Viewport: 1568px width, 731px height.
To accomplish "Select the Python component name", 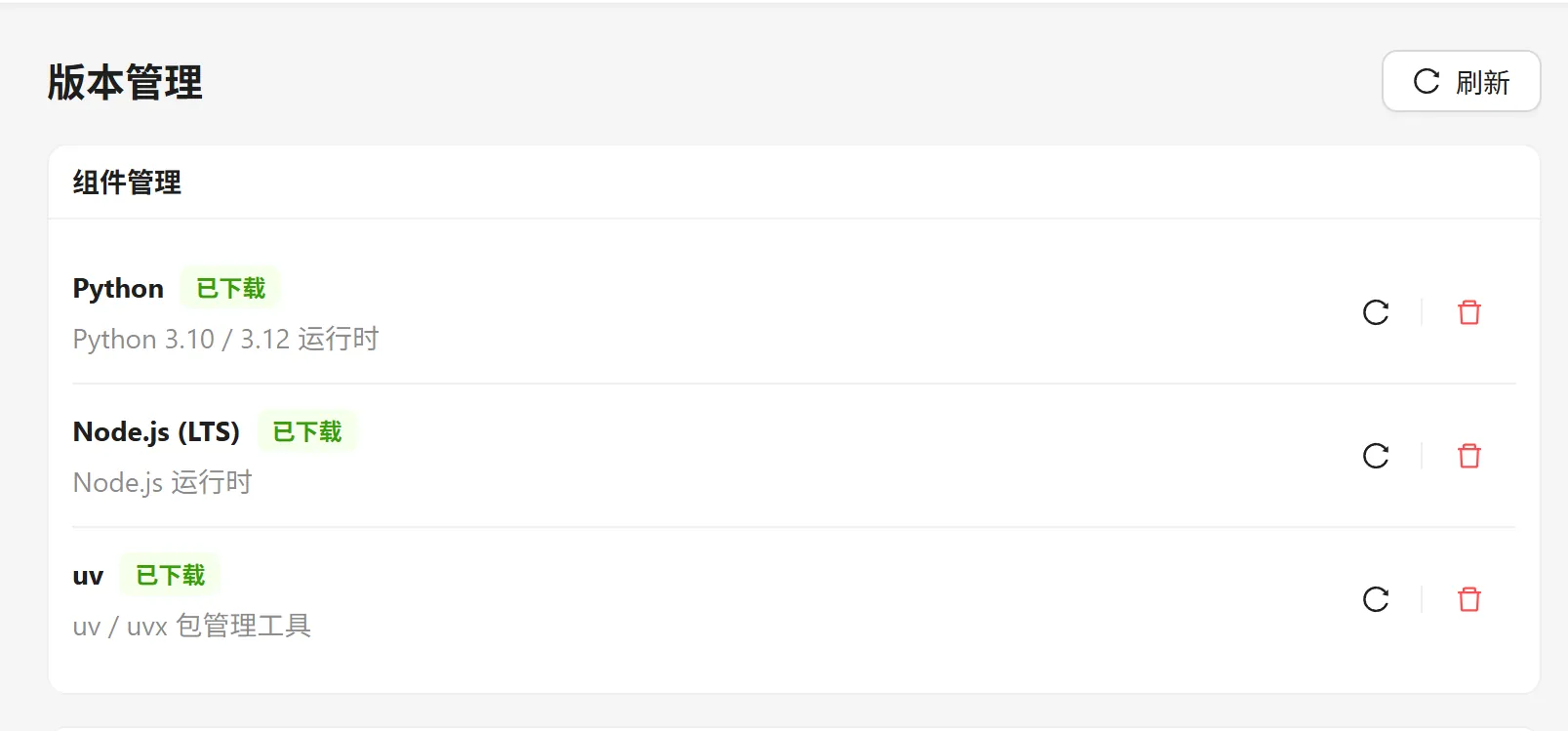I will tap(118, 289).
